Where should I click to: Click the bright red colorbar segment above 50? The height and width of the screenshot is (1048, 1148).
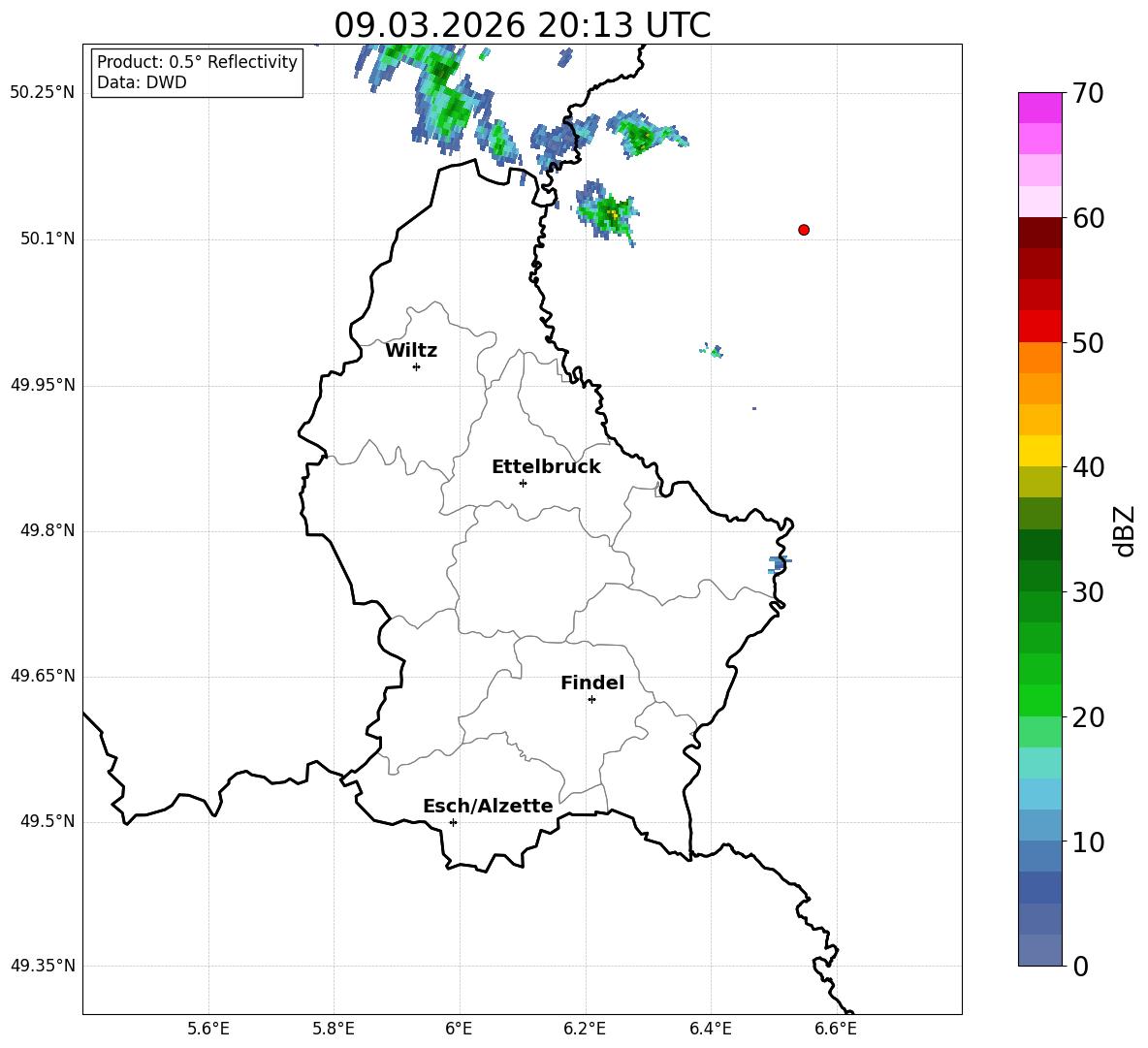tap(1039, 327)
